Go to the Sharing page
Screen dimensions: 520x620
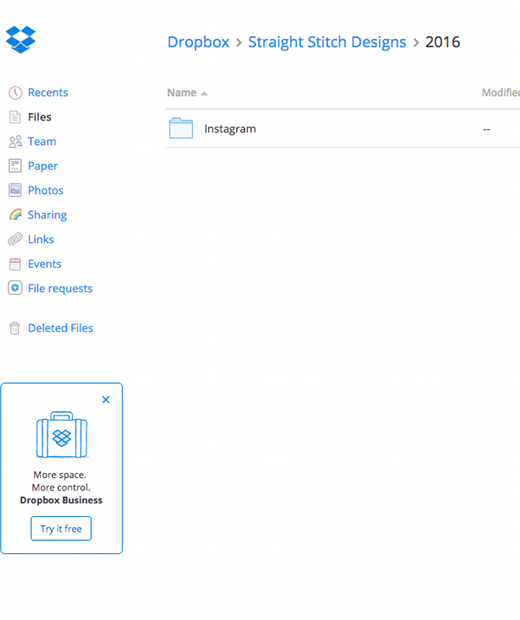pyautogui.click(x=47, y=215)
